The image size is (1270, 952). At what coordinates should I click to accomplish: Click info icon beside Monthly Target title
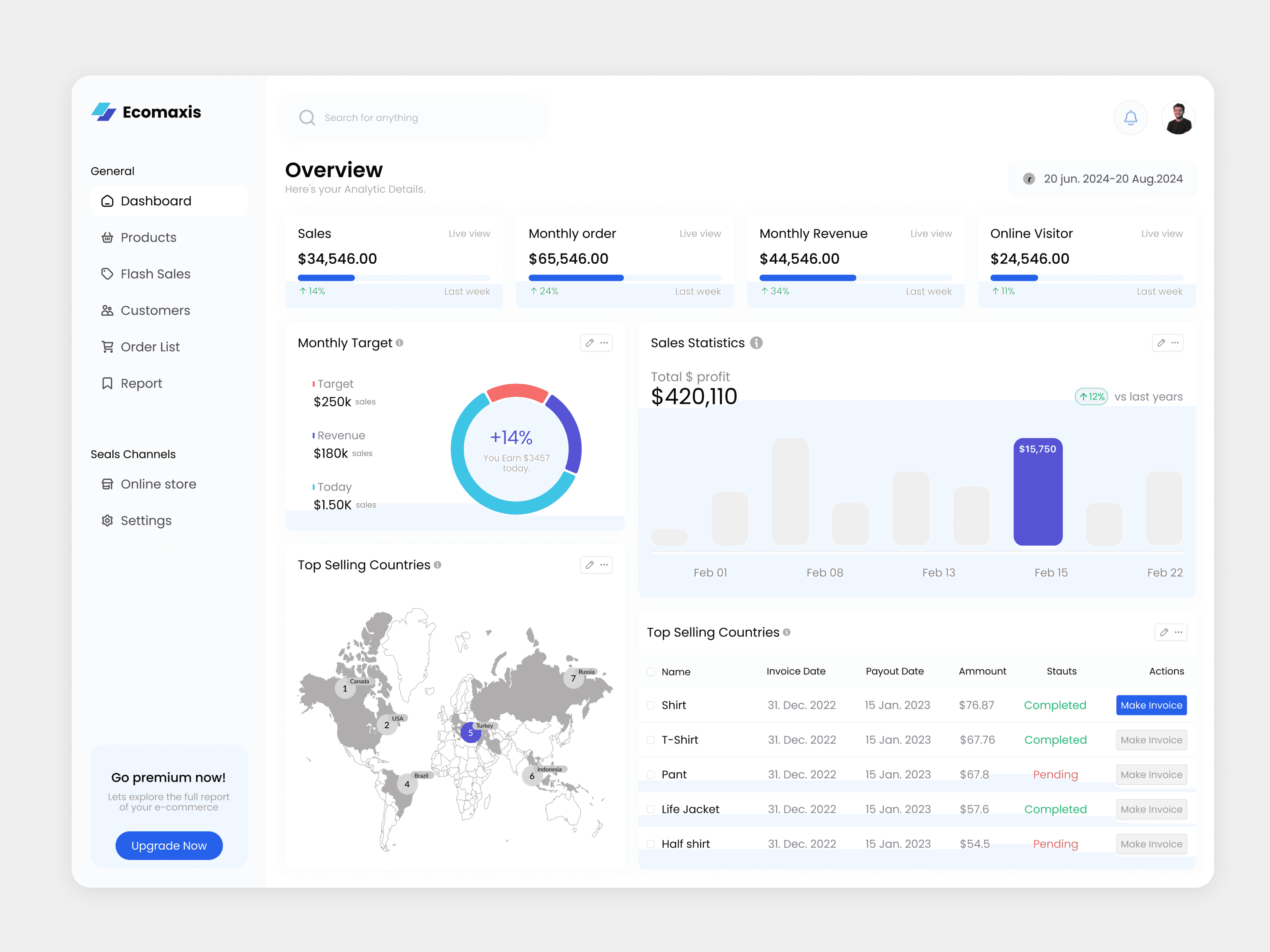point(400,343)
